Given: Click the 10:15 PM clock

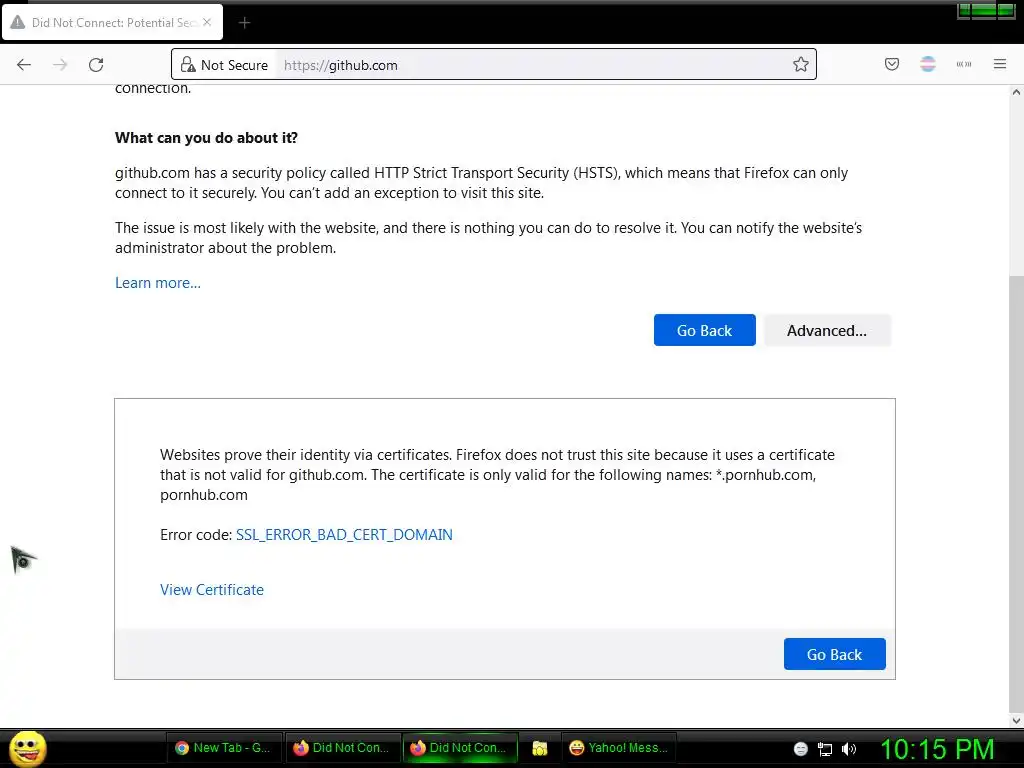Looking at the screenshot, I should tap(938, 749).
